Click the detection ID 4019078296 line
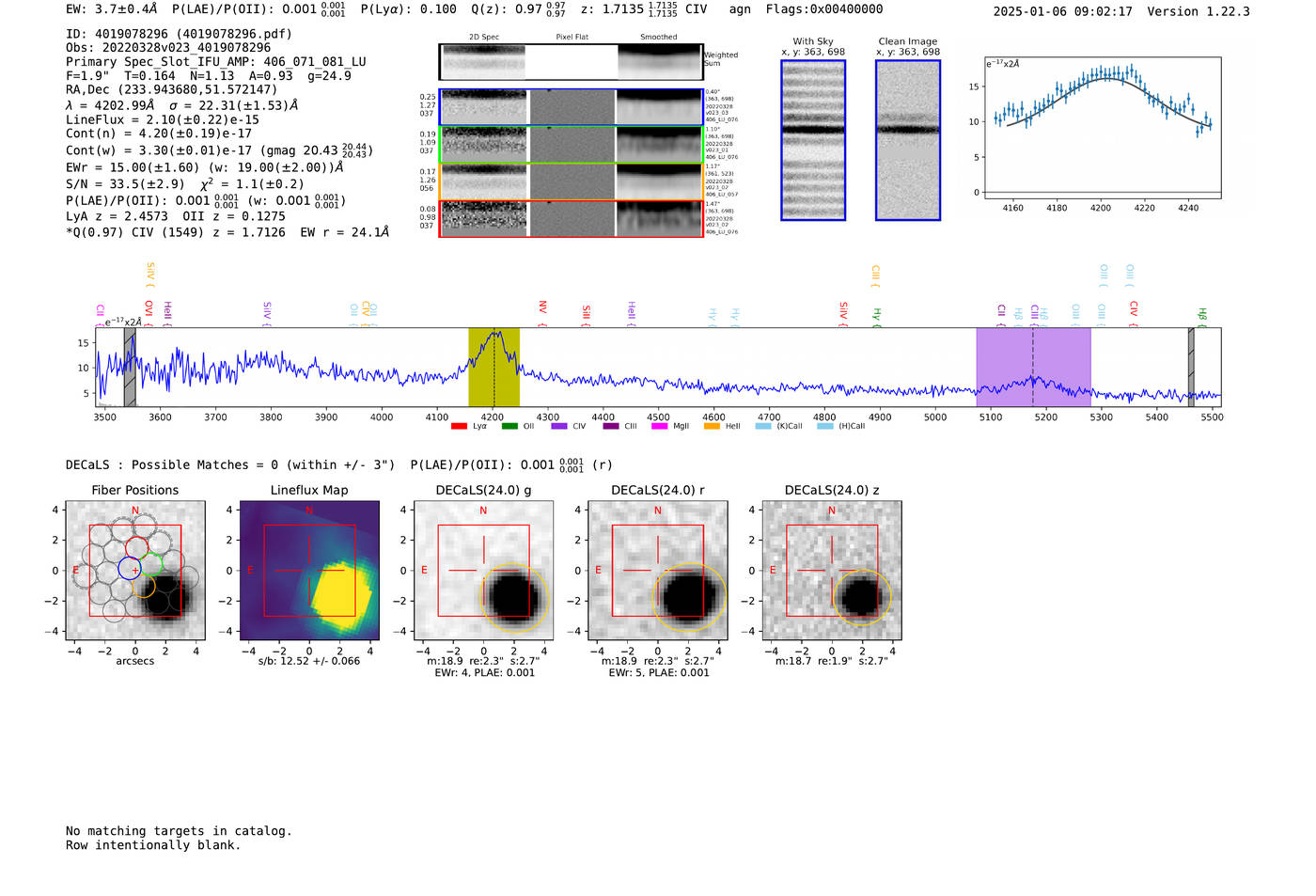The width and height of the screenshot is (1316, 896). coord(180,34)
